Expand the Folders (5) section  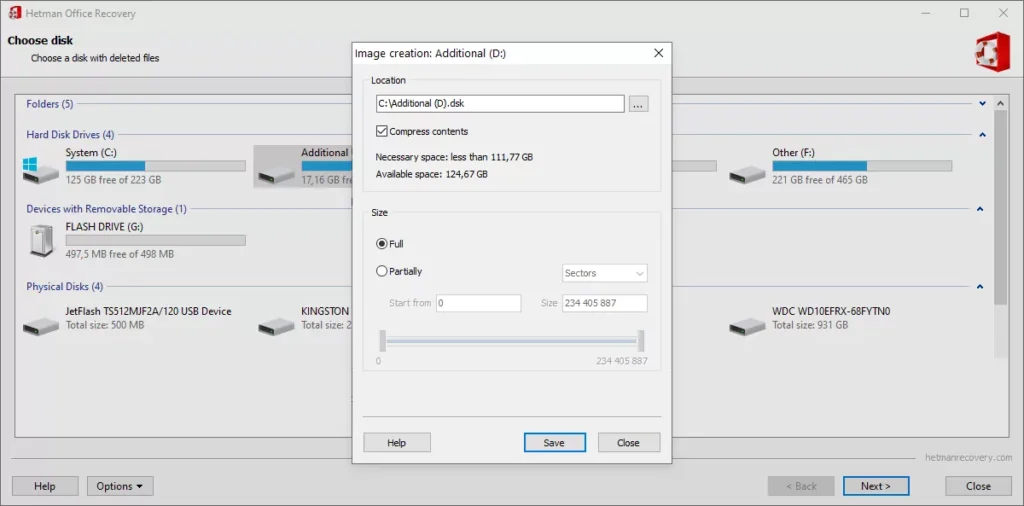pyautogui.click(x=982, y=104)
